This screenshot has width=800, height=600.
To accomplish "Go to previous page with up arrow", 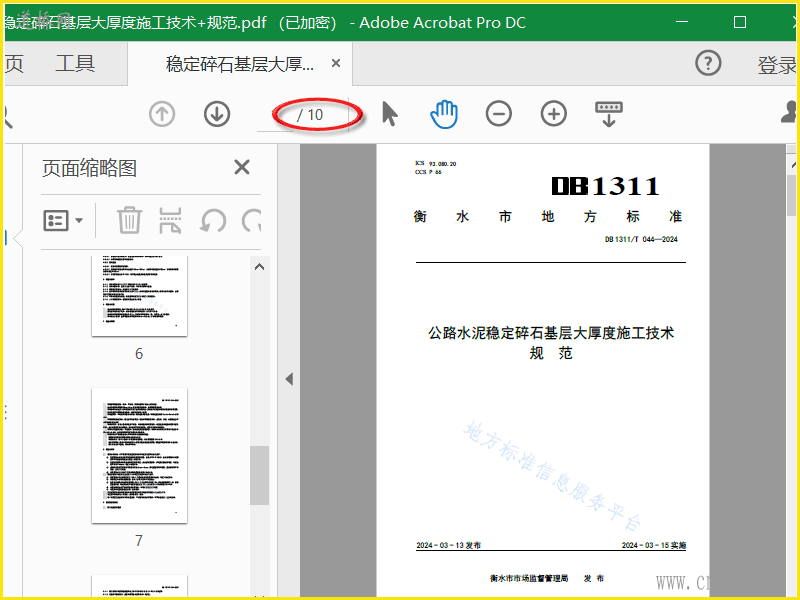I will 162,114.
